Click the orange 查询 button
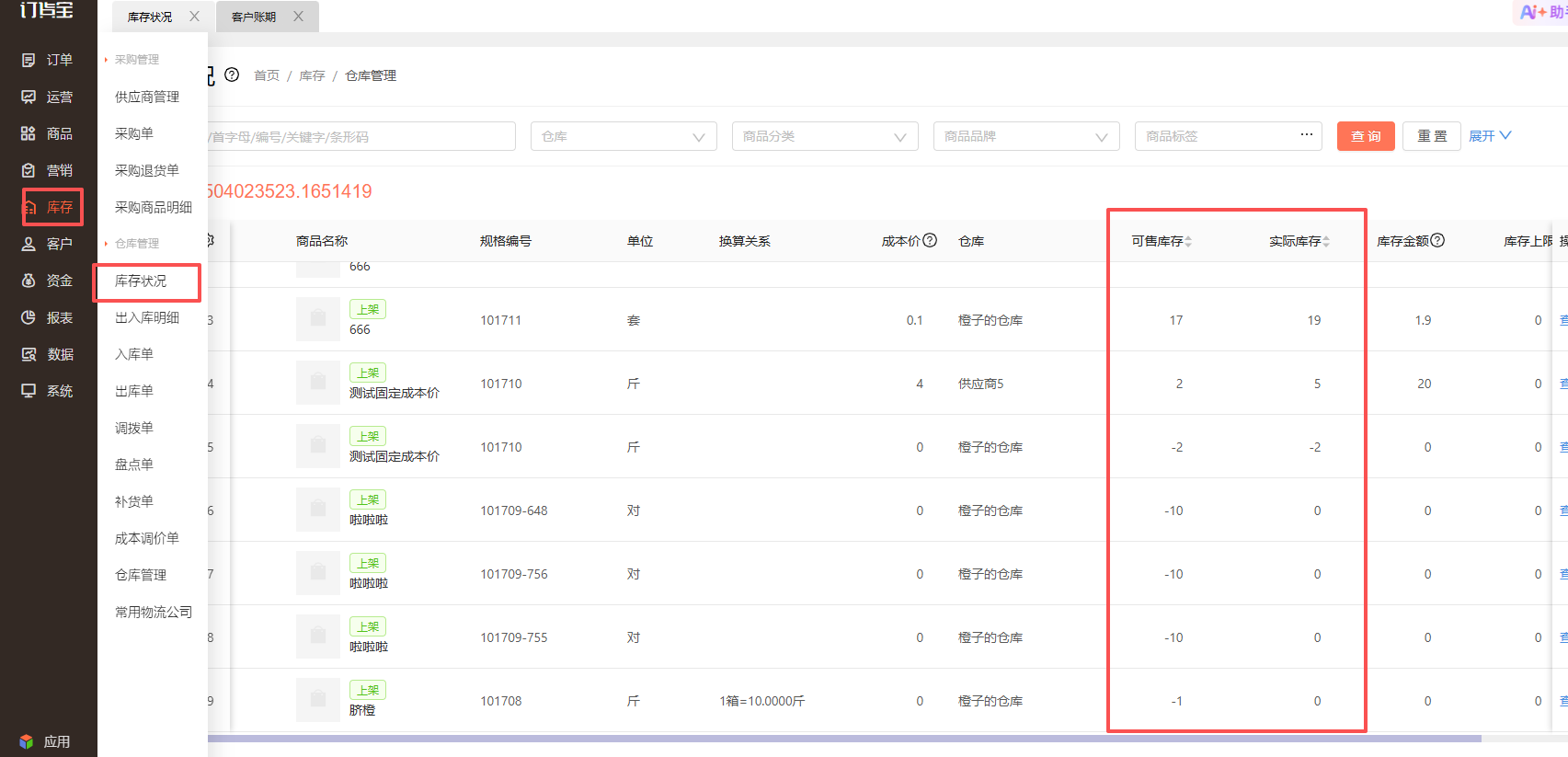This screenshot has width=1568, height=757. tap(1366, 136)
